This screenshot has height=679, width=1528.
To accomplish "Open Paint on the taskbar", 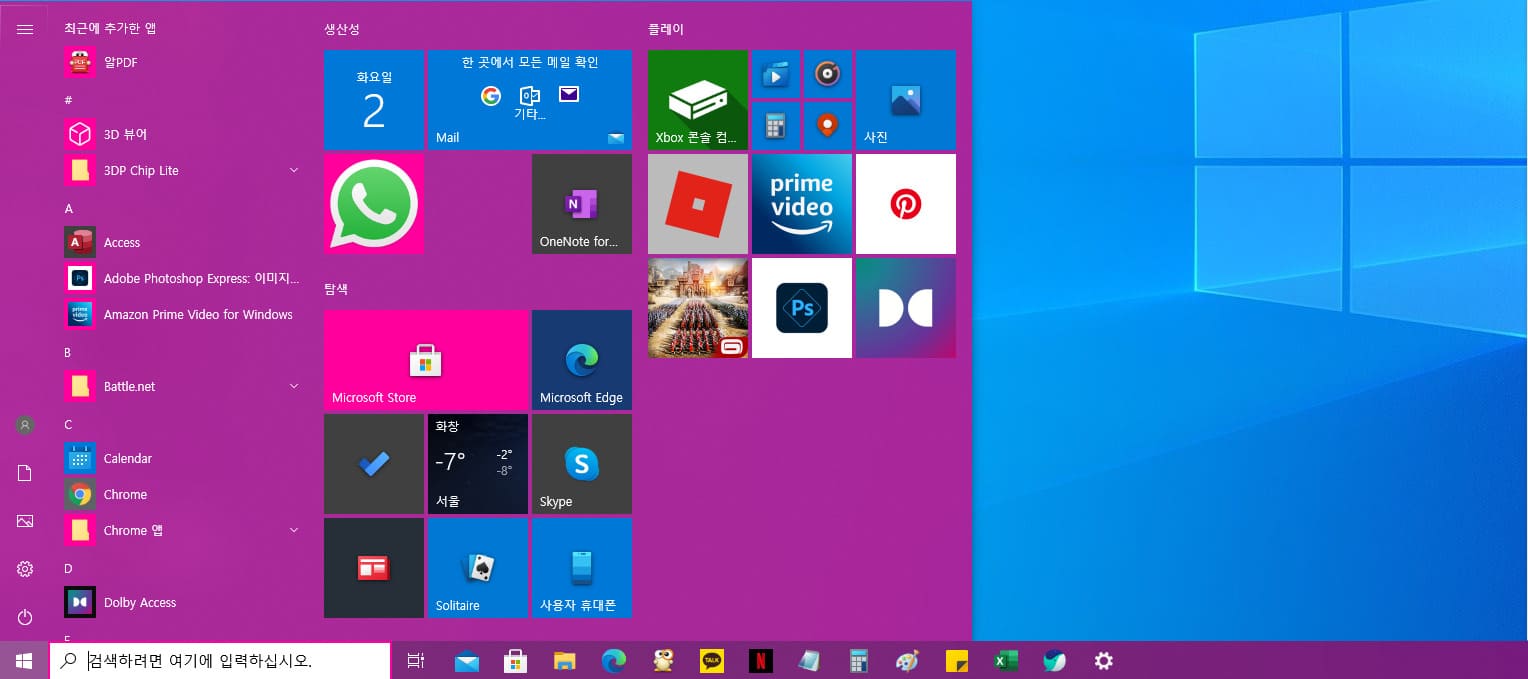I will 907,661.
